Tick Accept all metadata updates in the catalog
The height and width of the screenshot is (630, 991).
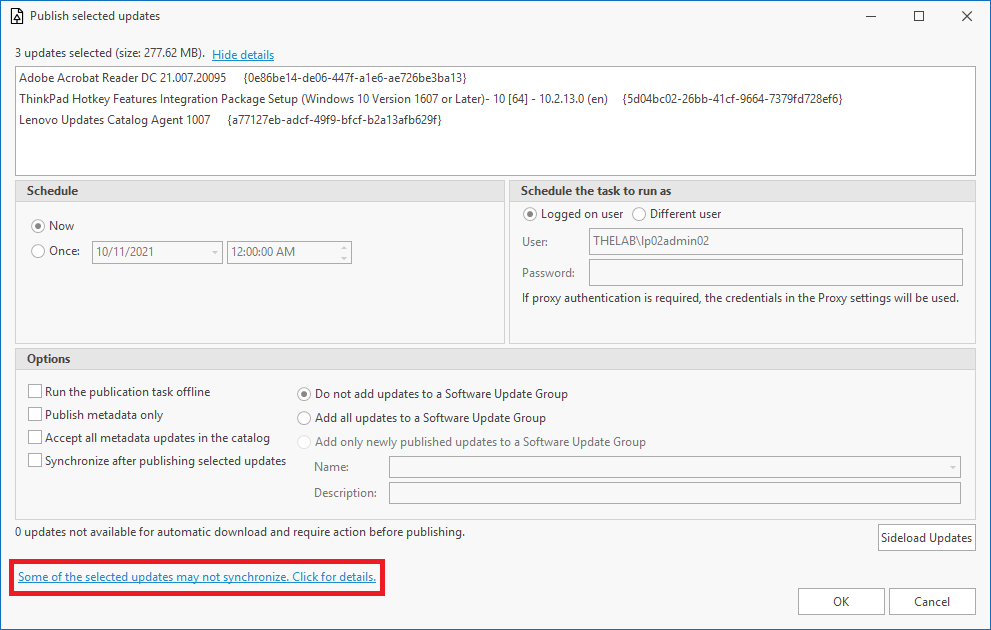(35, 437)
